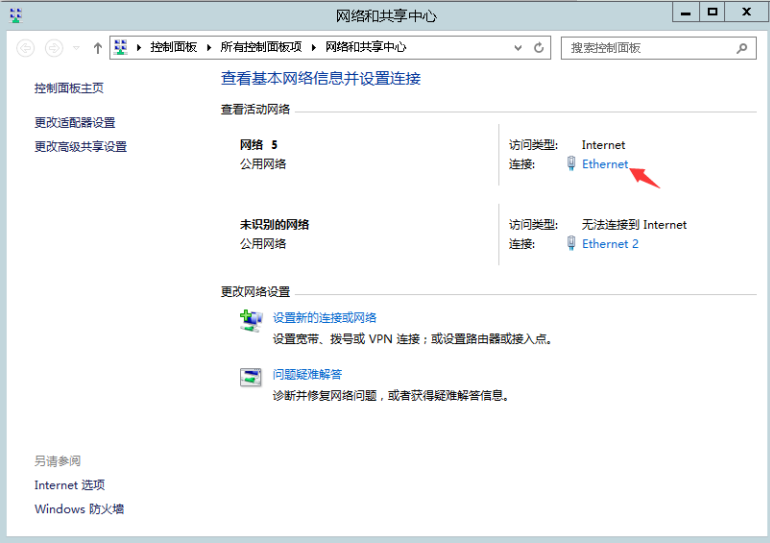
Task: Select 控制面板 in the breadcrumb path
Action: [x=173, y=47]
